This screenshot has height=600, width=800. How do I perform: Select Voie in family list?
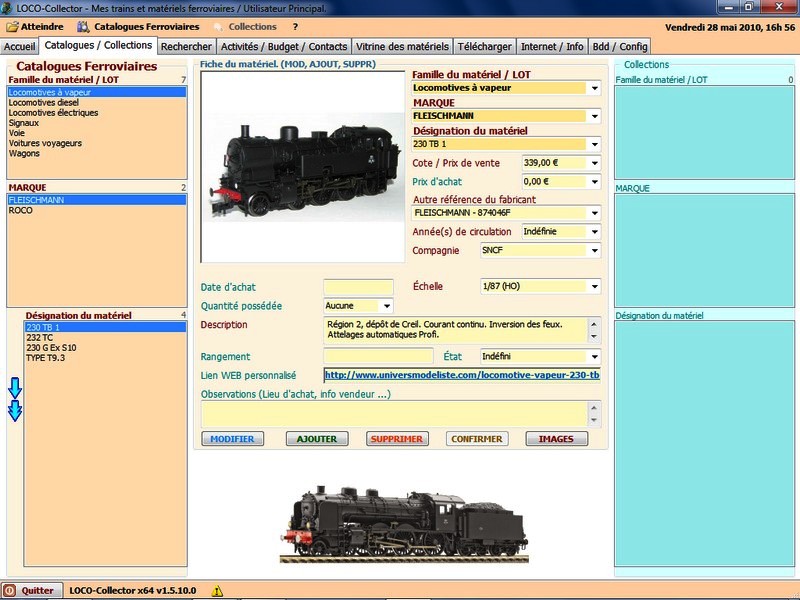point(96,133)
